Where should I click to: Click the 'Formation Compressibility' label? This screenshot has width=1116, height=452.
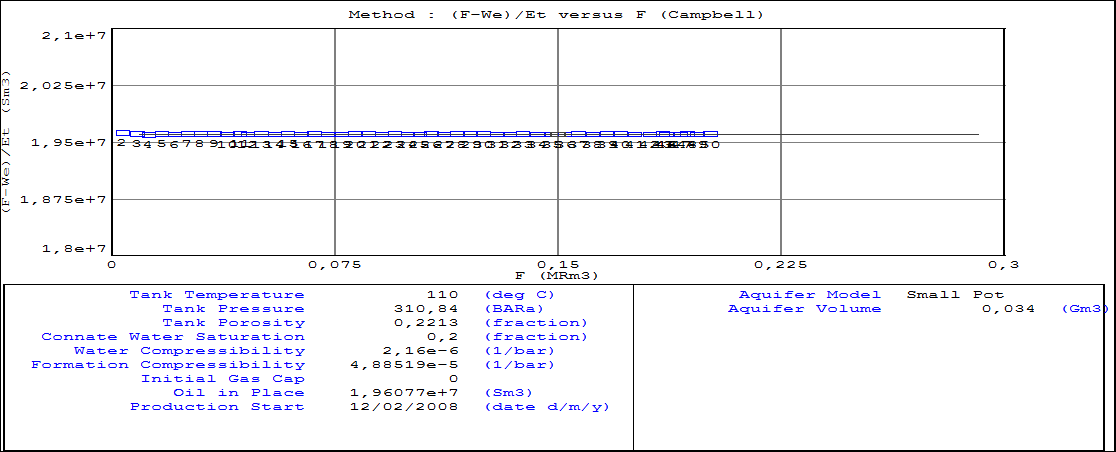click(167, 364)
